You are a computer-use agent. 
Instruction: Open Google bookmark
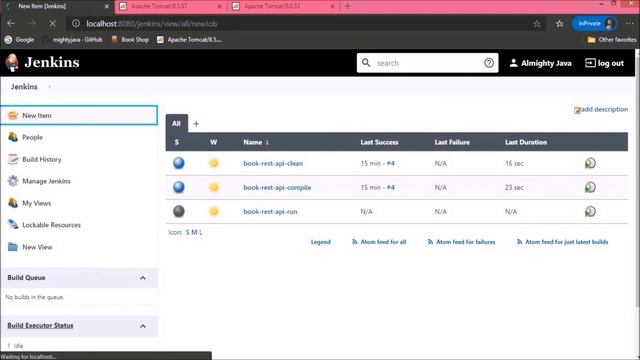tap(20, 40)
